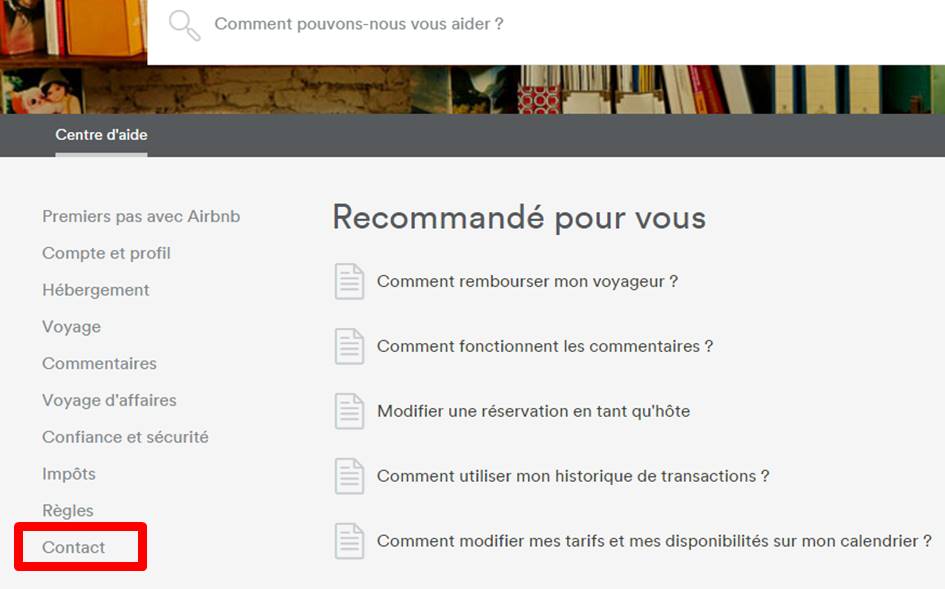Viewport: 945px width, 589px height.
Task: Open the 'Impôts' help category
Action: pos(69,474)
